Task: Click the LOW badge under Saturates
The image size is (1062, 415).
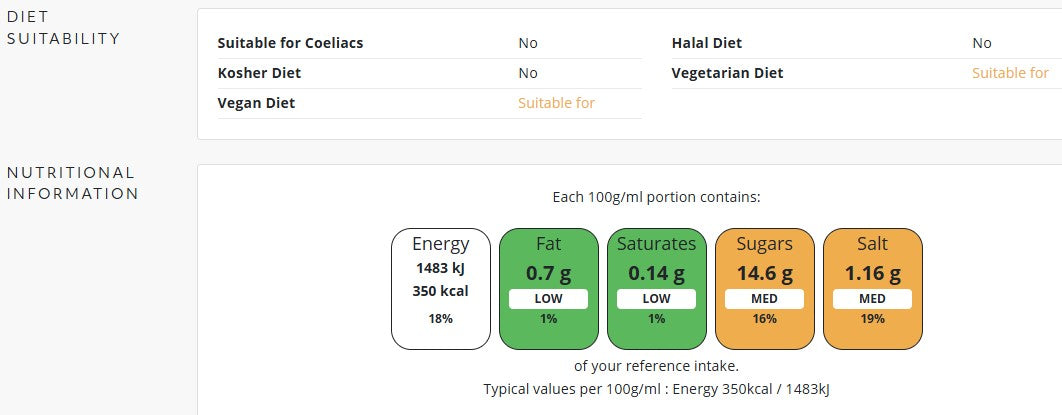Action: pos(656,299)
